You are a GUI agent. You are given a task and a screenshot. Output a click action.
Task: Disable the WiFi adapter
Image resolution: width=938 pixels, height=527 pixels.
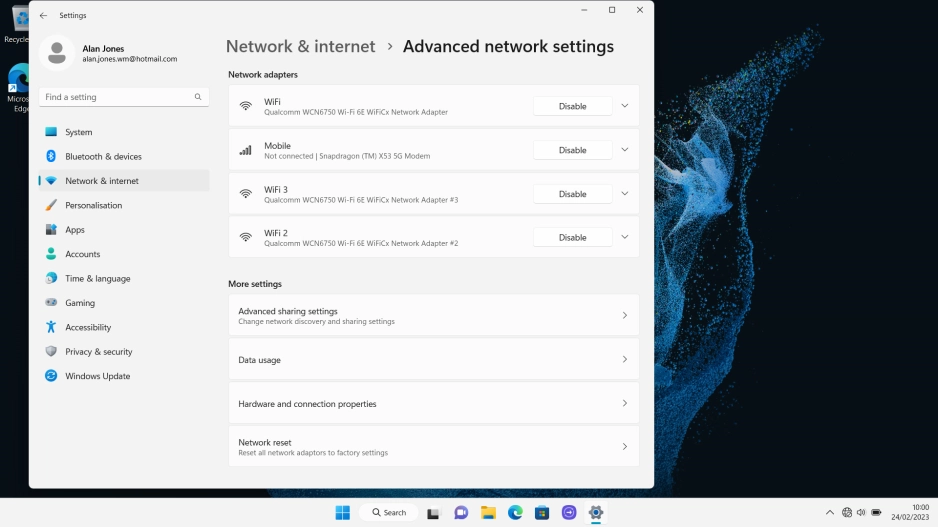(572, 106)
